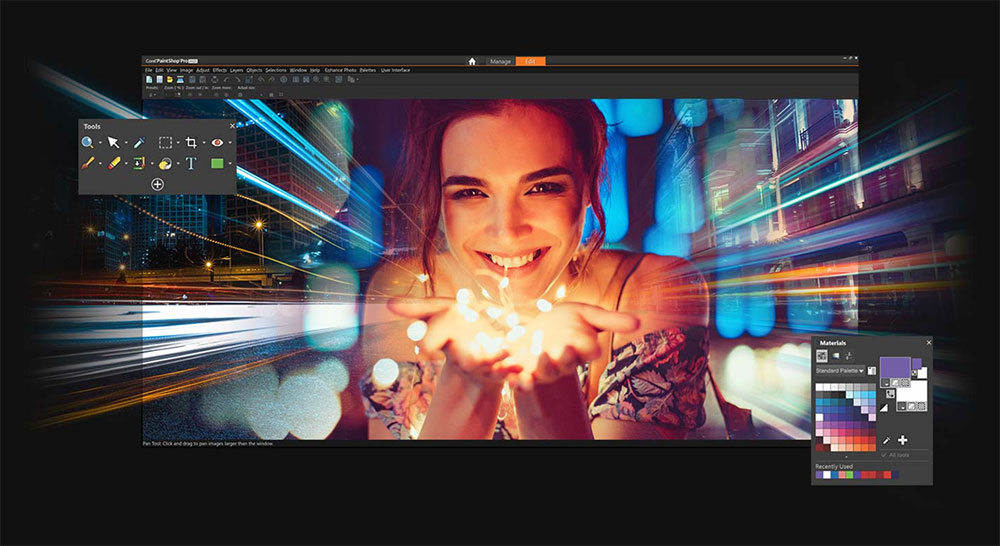Image resolution: width=1000 pixels, height=546 pixels.
Task: Select the Red Eye tool
Action: pos(217,142)
